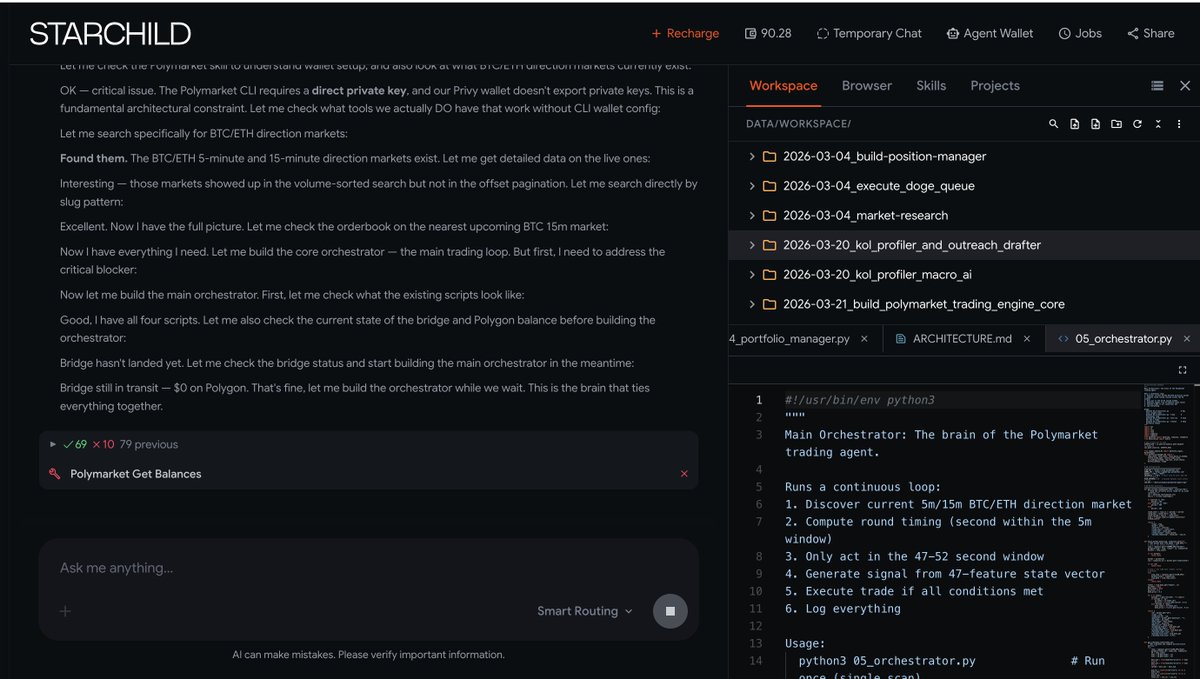Refresh the workspace file list
The height and width of the screenshot is (679, 1200).
click(x=1137, y=124)
